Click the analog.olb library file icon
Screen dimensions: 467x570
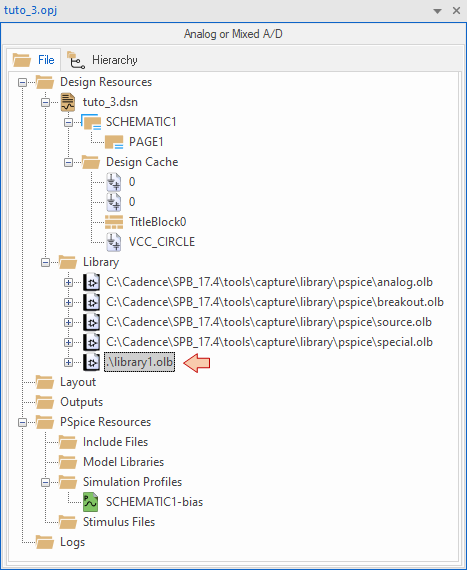91,282
